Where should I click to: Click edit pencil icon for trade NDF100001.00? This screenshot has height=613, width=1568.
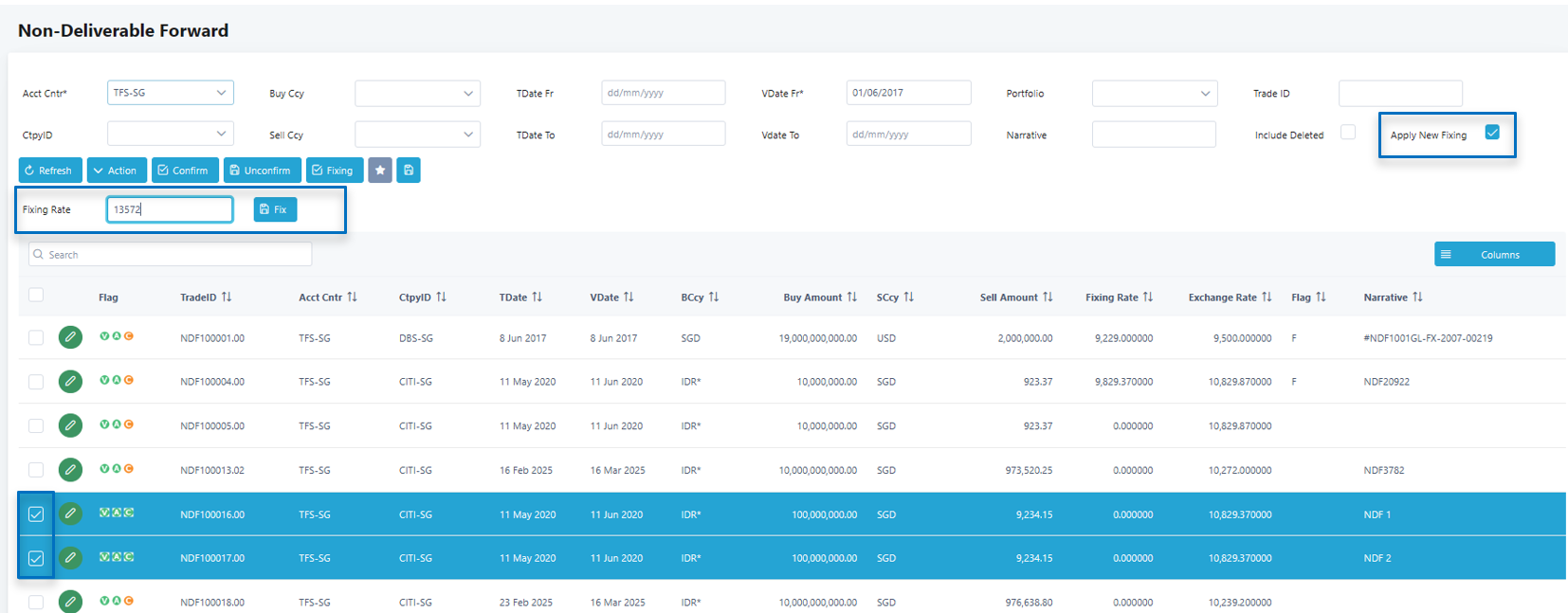pyautogui.click(x=70, y=337)
